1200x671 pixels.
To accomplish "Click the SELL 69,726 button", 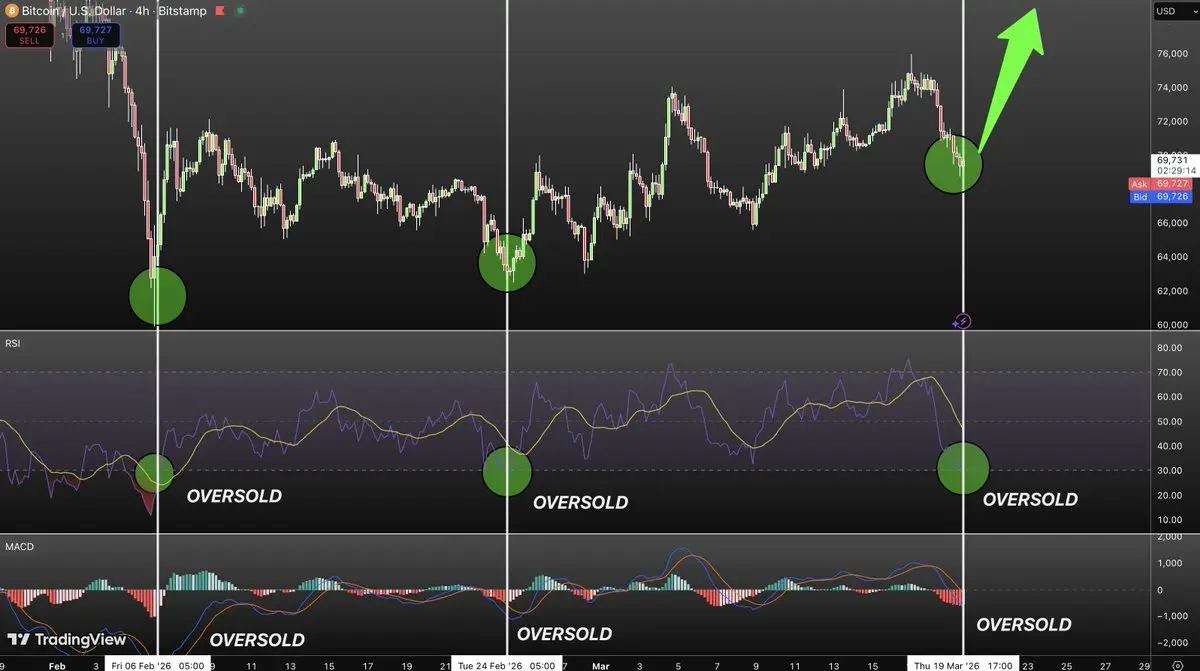I will coord(30,35).
